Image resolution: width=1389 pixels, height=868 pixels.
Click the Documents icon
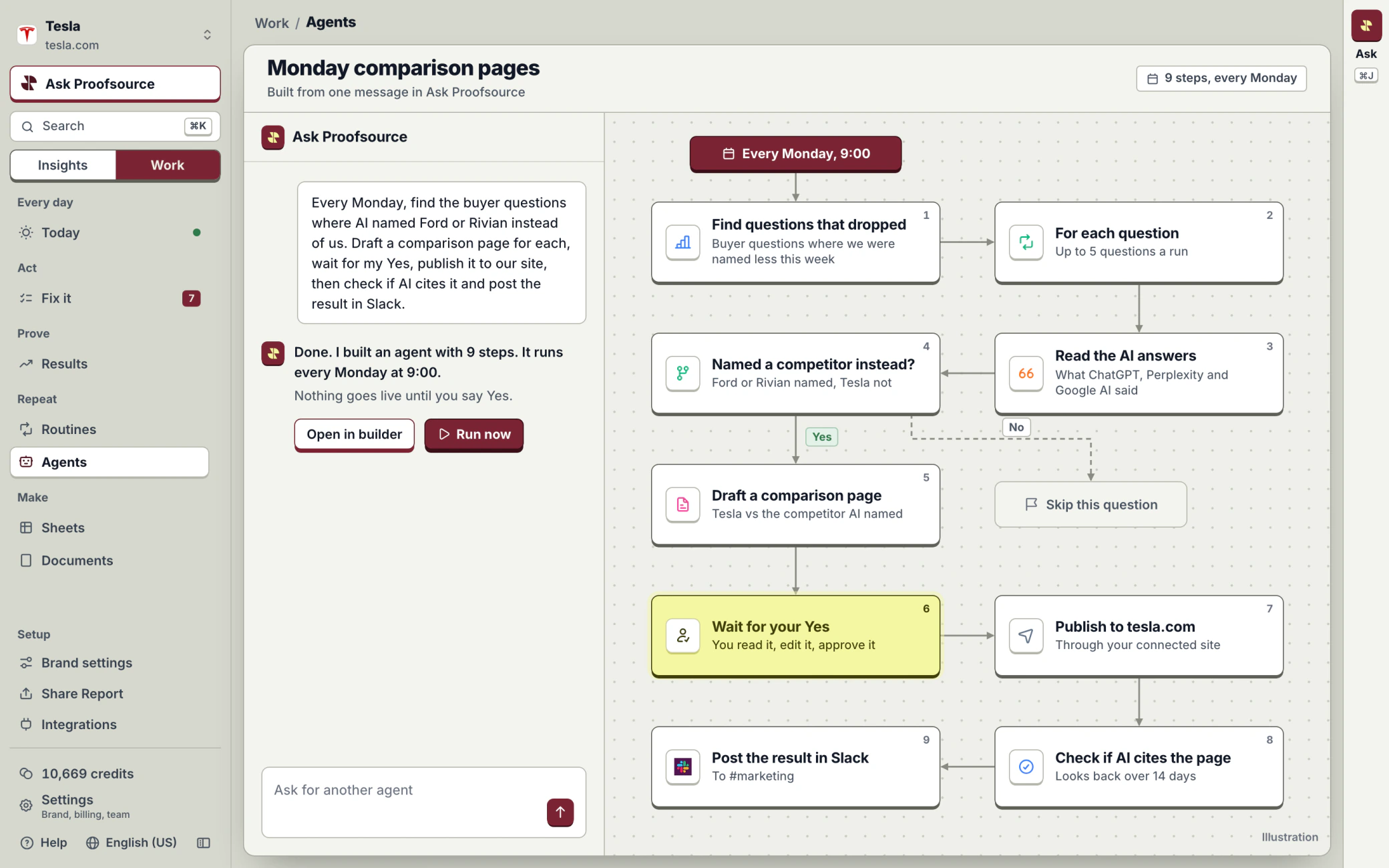coord(26,560)
